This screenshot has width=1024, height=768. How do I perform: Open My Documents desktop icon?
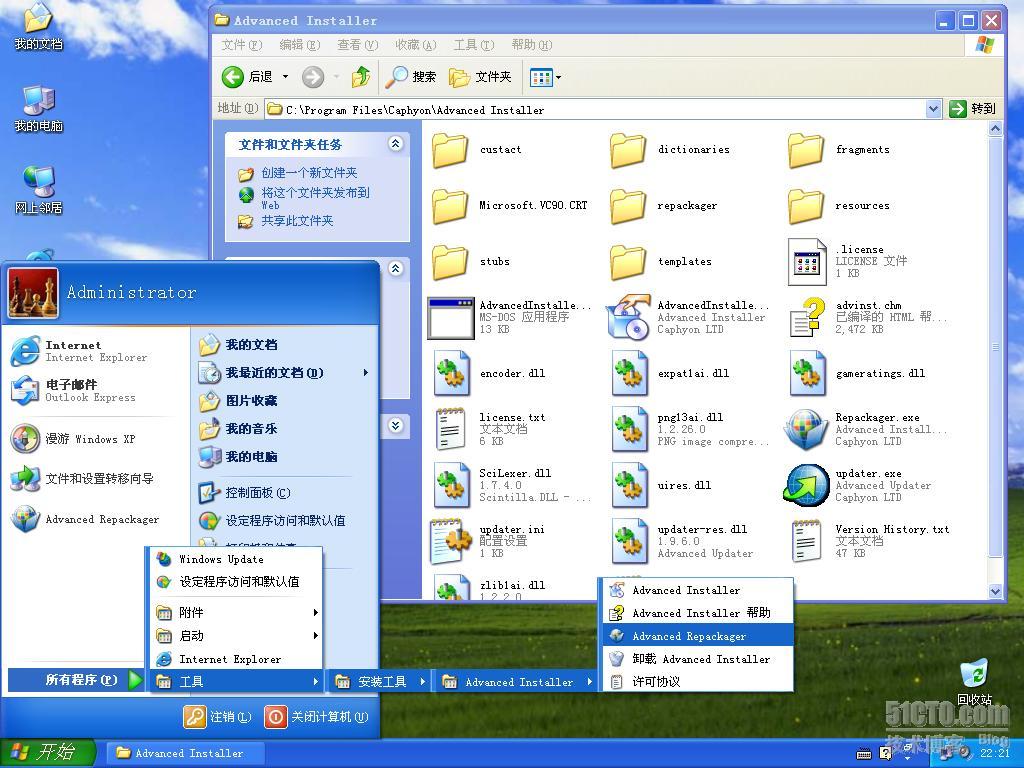click(39, 26)
